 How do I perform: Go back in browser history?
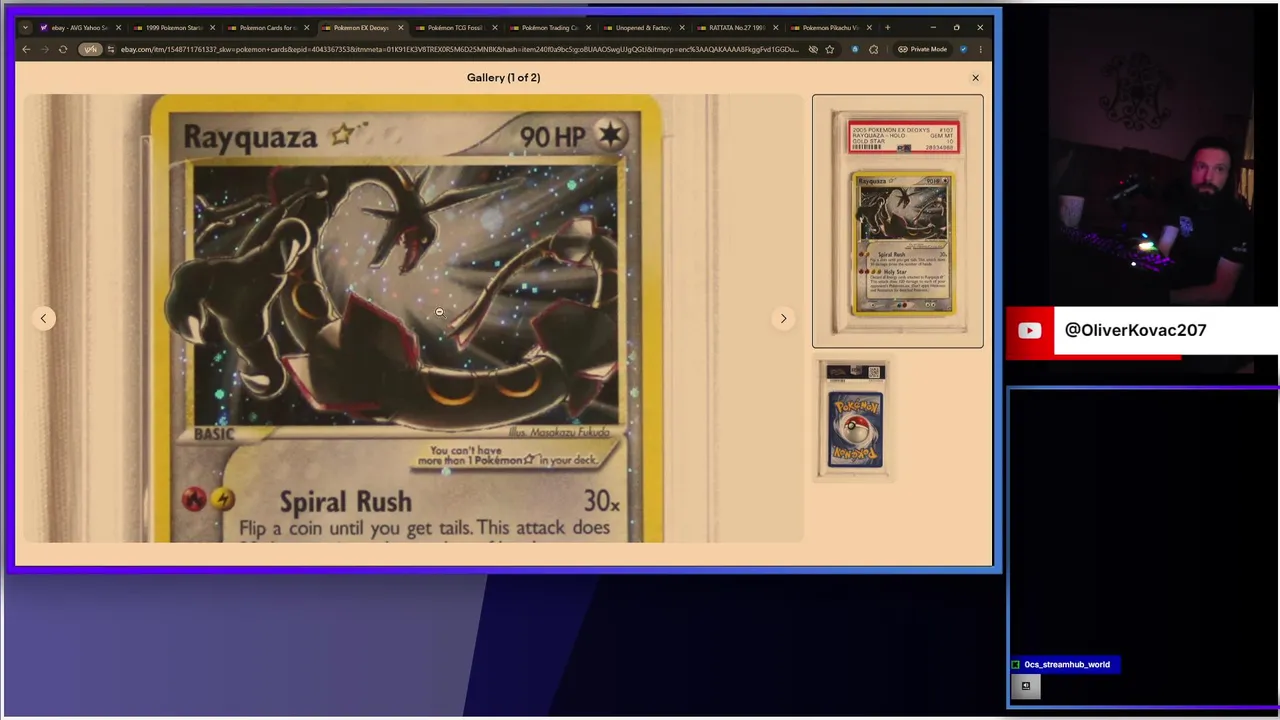click(26, 49)
